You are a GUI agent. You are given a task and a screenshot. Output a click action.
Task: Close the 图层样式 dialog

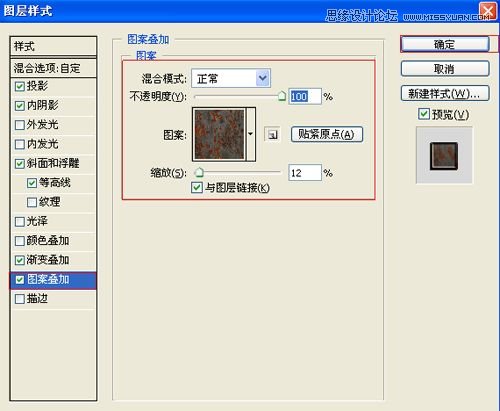click(x=488, y=11)
